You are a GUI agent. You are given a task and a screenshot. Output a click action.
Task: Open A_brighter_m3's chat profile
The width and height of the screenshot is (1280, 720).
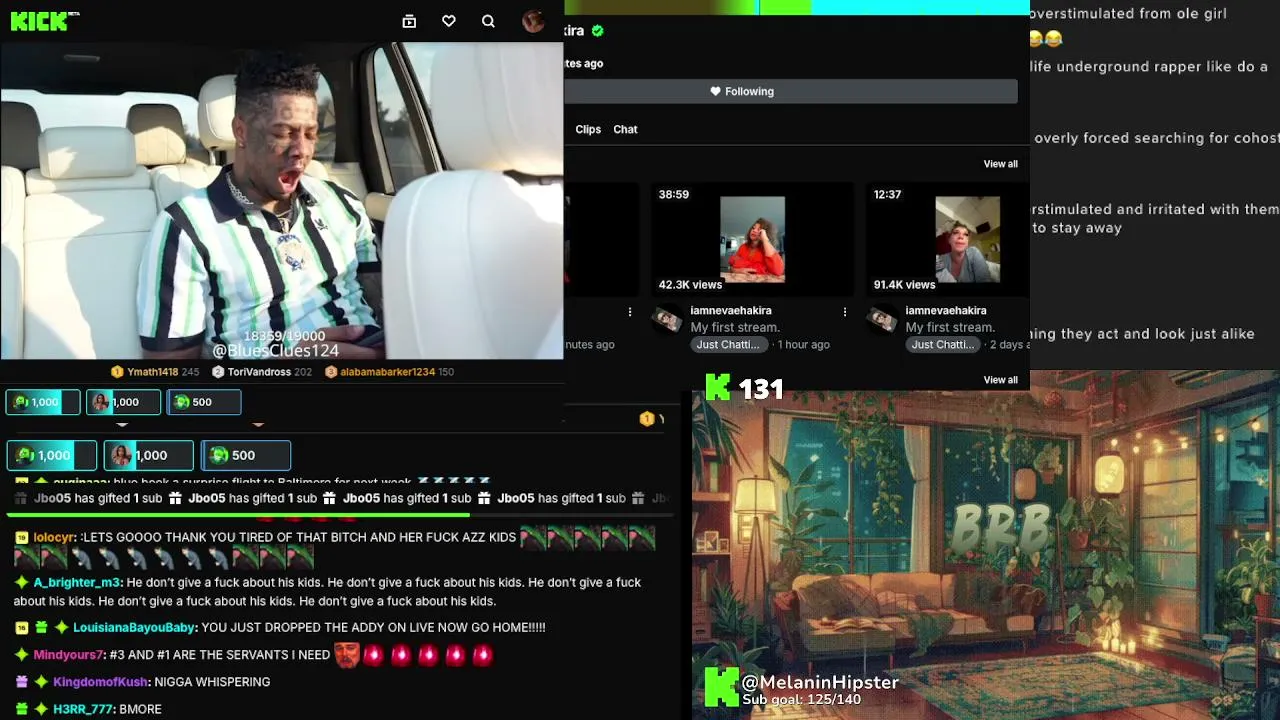78,583
